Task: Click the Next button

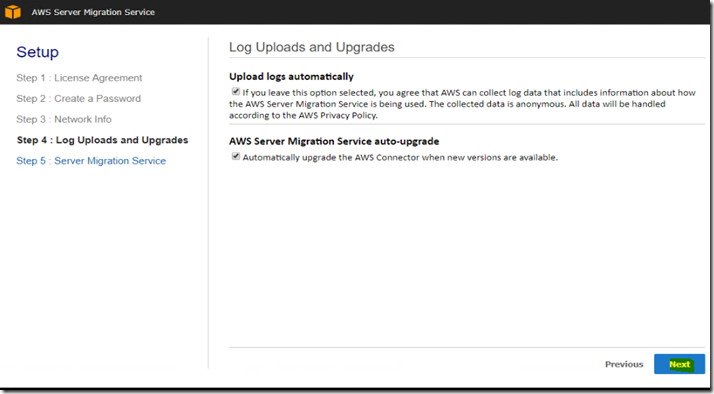Action: [x=679, y=364]
